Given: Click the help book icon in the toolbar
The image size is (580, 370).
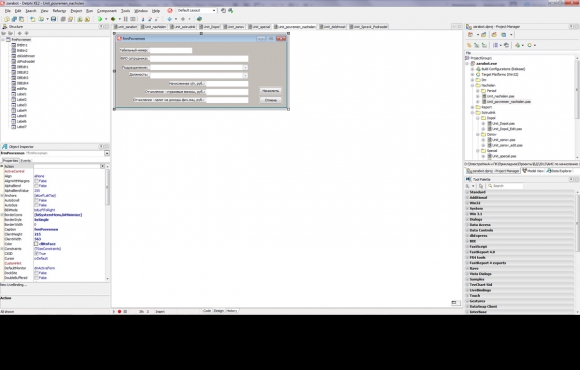Looking at the screenshot, I should (199, 19).
